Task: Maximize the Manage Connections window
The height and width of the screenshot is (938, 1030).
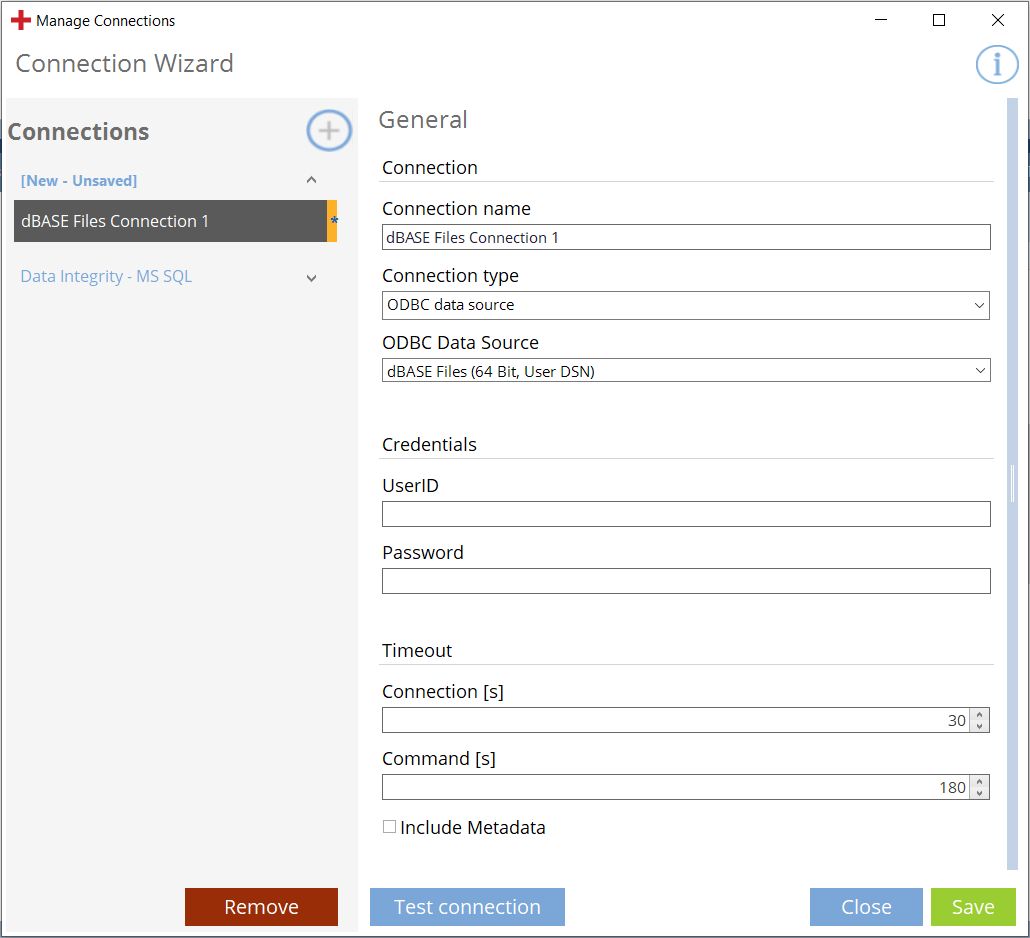Action: [938, 20]
